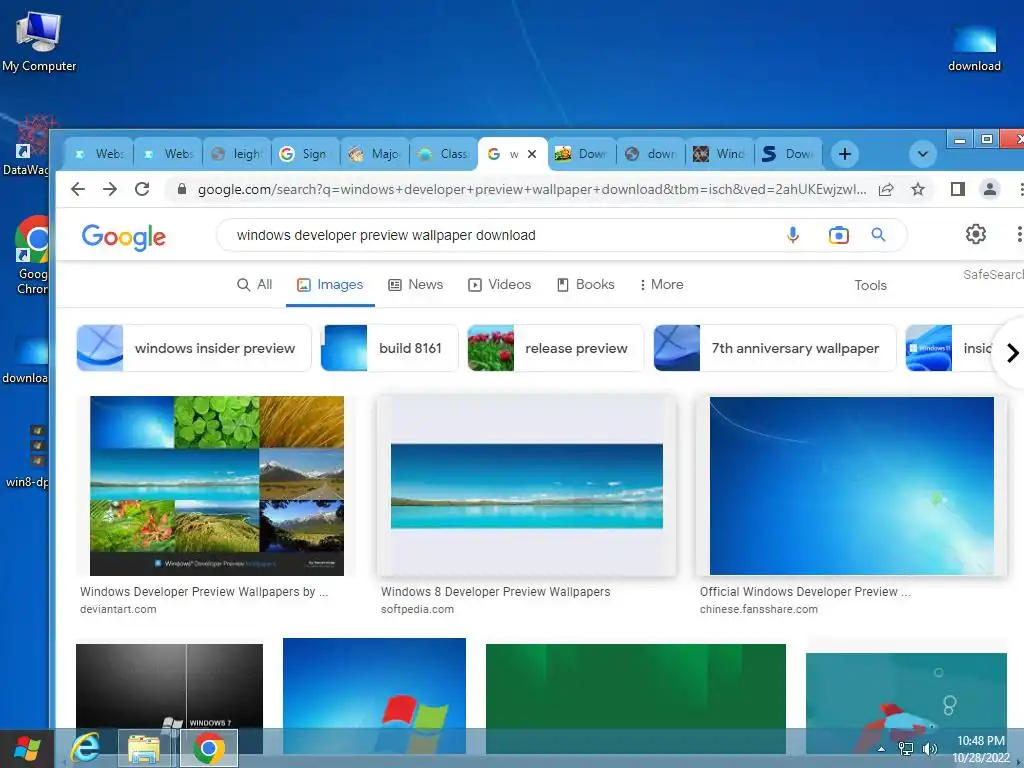Start voice search with the microphone icon
This screenshot has height=768, width=1024.
(x=793, y=235)
